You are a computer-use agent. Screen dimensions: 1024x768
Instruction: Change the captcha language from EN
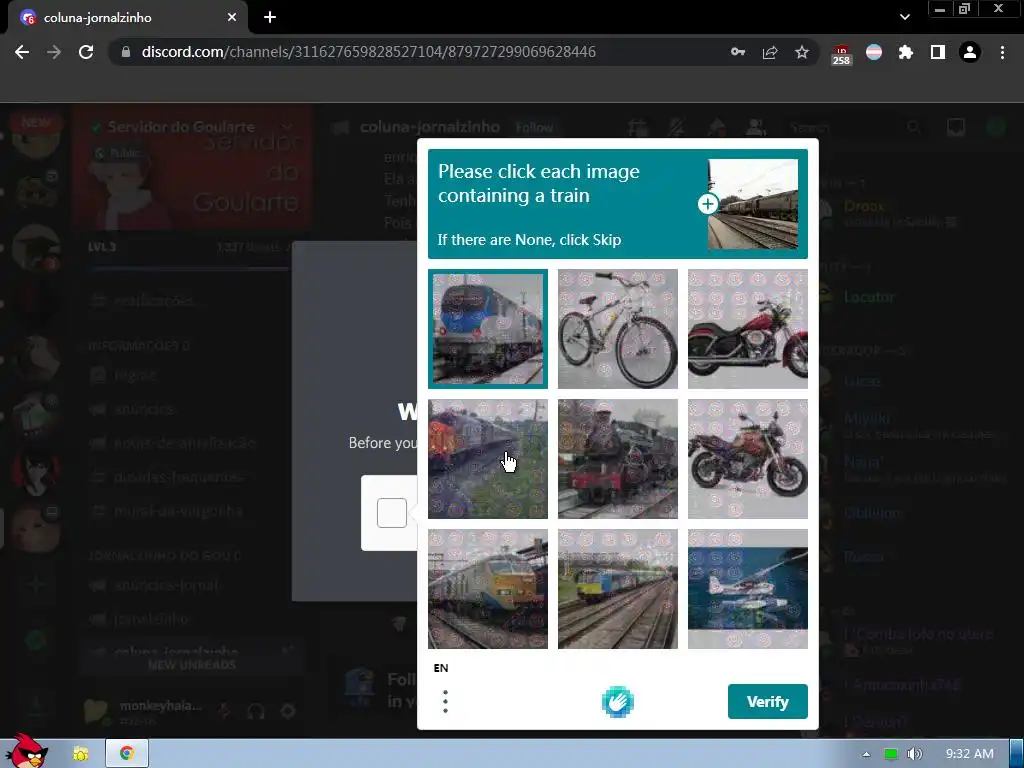[441, 667]
